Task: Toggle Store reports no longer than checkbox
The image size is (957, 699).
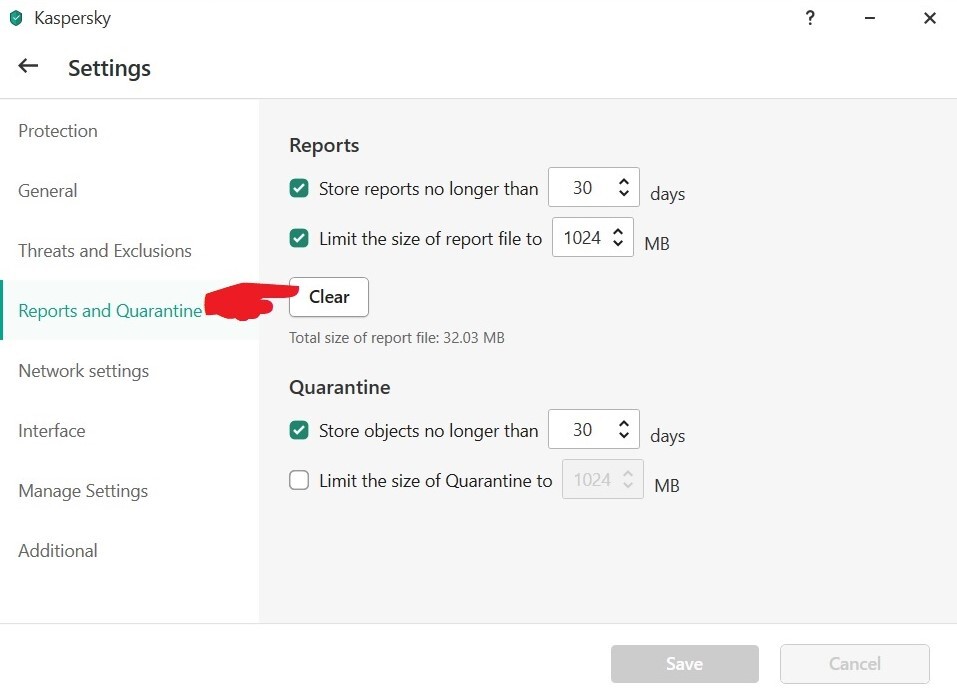Action: (299, 188)
